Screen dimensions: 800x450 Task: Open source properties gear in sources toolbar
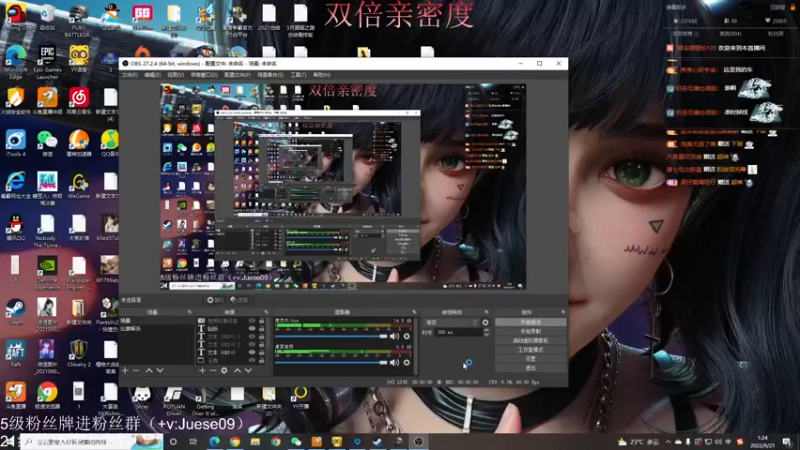tap(224, 370)
